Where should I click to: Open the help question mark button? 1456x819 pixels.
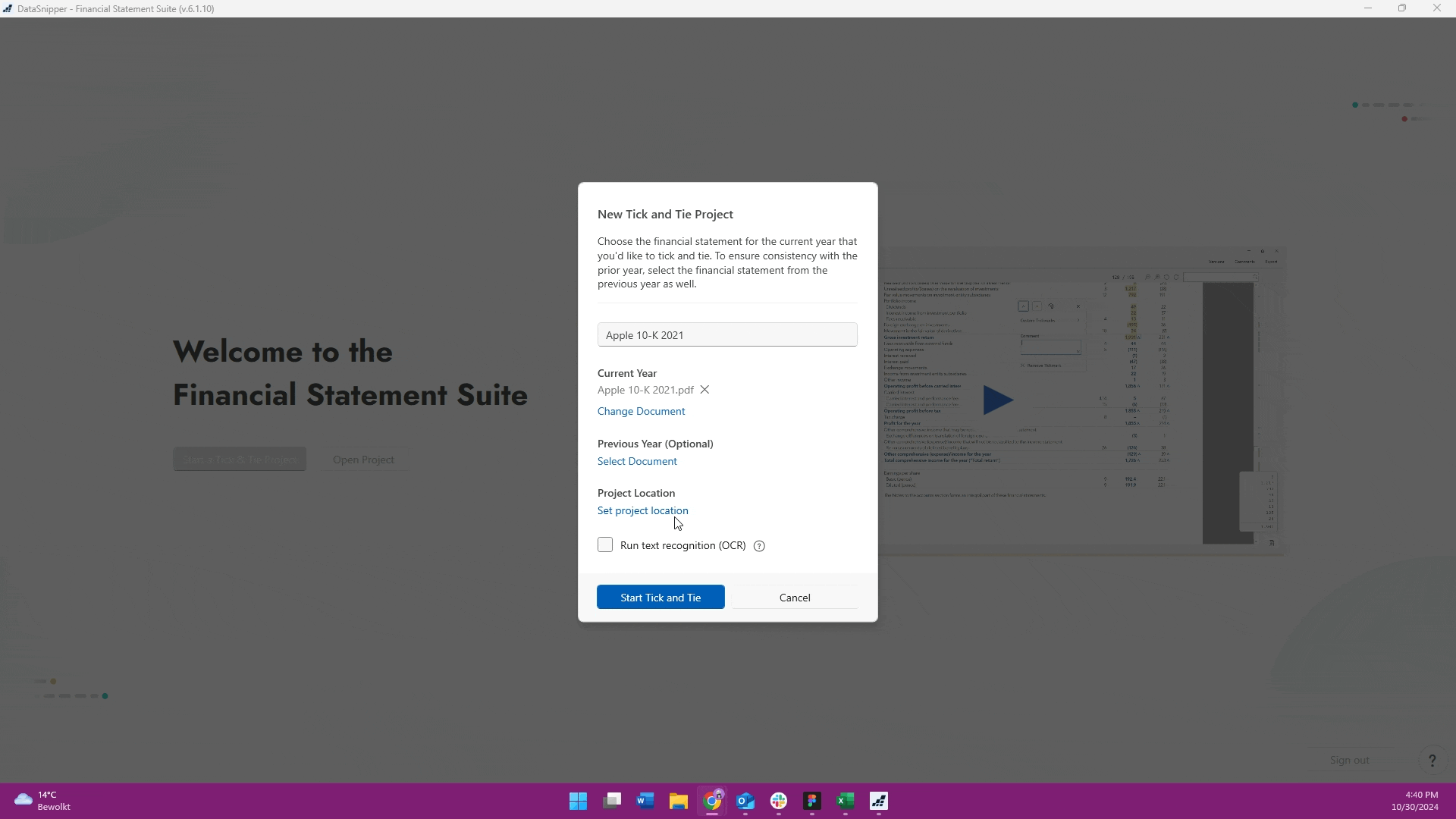click(x=1432, y=761)
